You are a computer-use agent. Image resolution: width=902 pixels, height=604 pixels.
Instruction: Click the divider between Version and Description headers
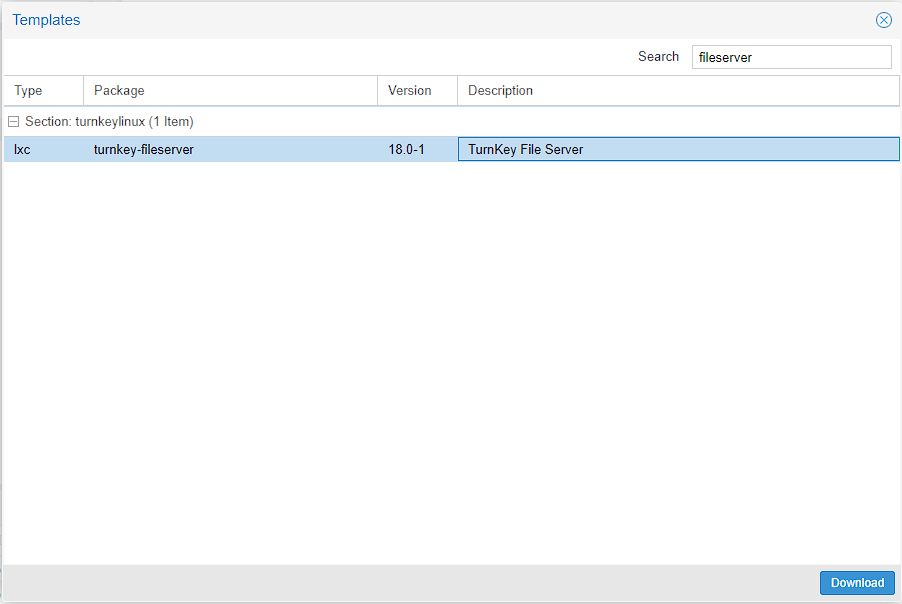click(x=458, y=91)
